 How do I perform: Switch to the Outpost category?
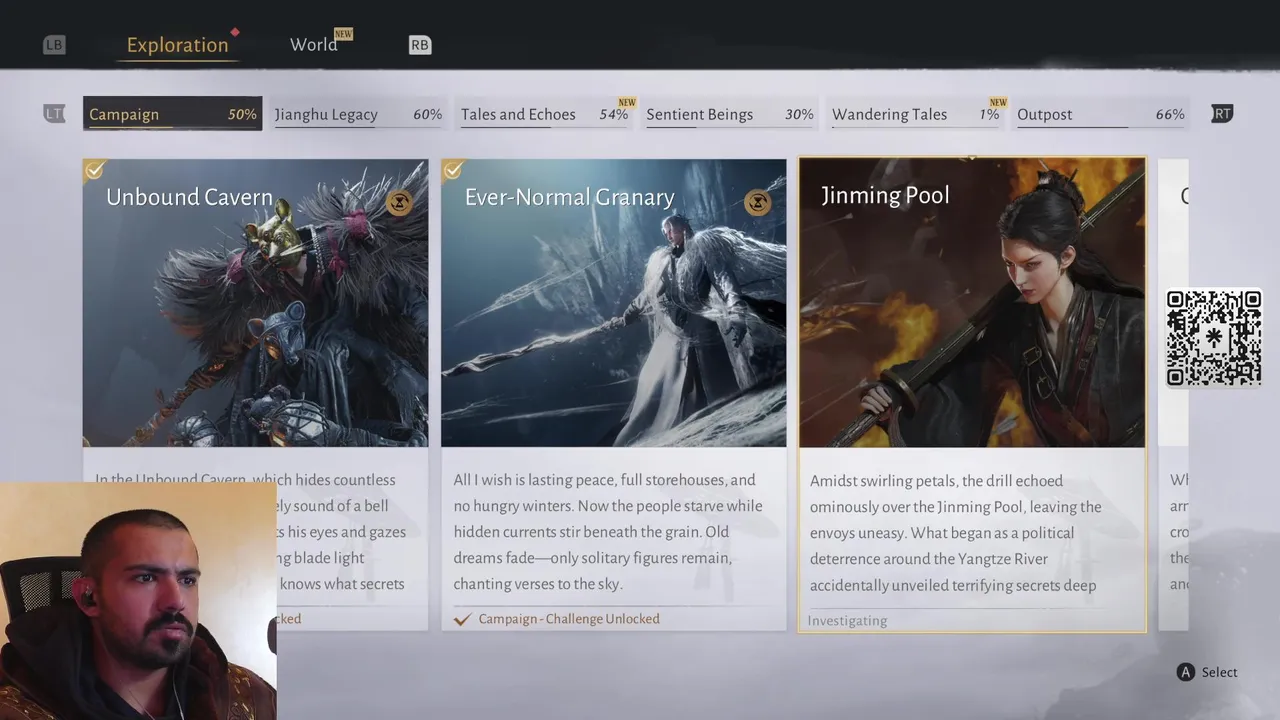point(1100,114)
